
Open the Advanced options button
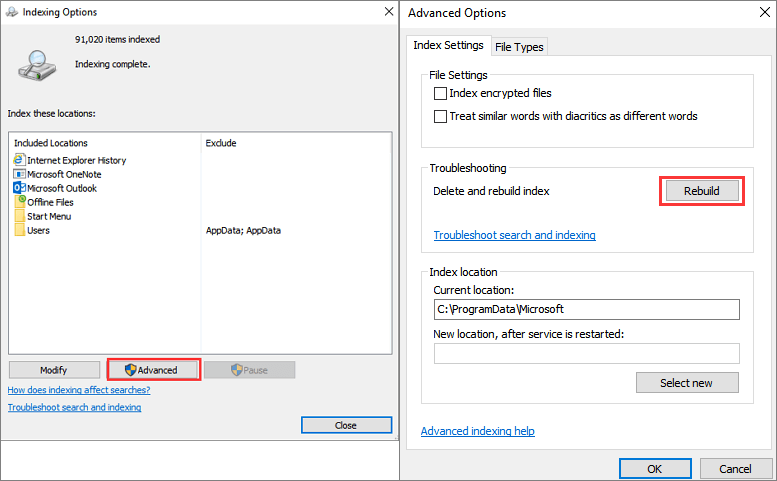(154, 370)
